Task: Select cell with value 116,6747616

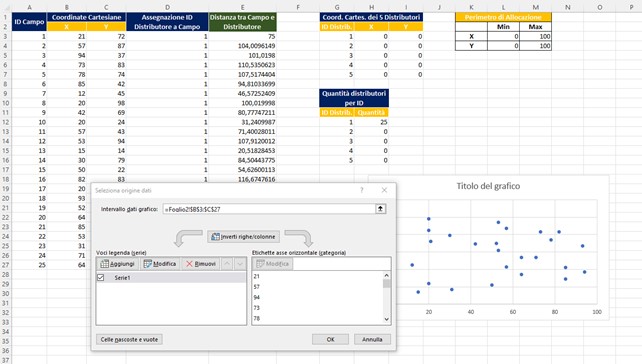Action: click(242, 179)
